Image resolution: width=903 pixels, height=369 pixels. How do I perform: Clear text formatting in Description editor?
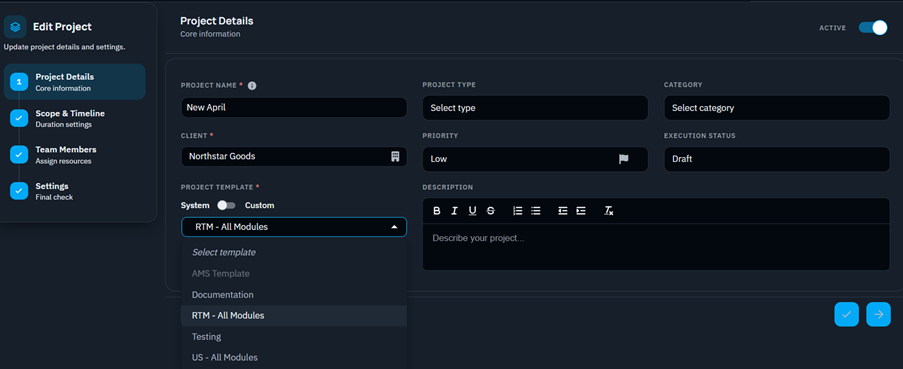[x=609, y=211]
